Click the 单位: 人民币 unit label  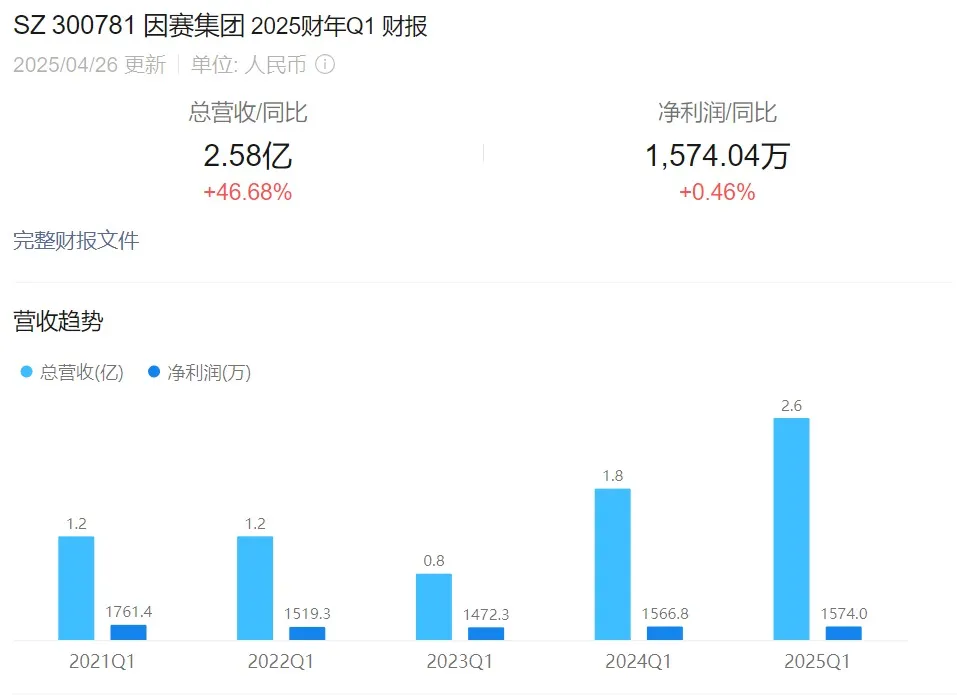click(x=248, y=65)
